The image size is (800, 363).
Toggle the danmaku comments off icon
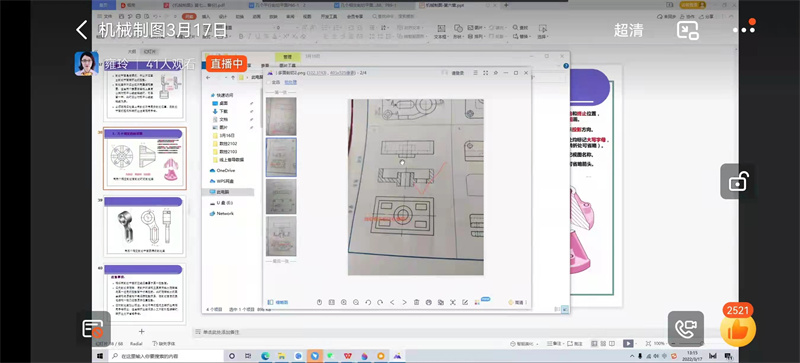[x=93, y=329]
